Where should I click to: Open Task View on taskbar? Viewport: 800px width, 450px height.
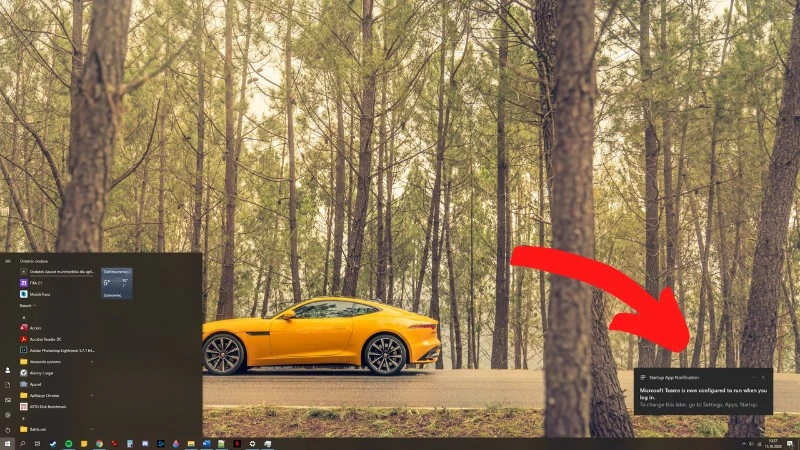(37, 444)
